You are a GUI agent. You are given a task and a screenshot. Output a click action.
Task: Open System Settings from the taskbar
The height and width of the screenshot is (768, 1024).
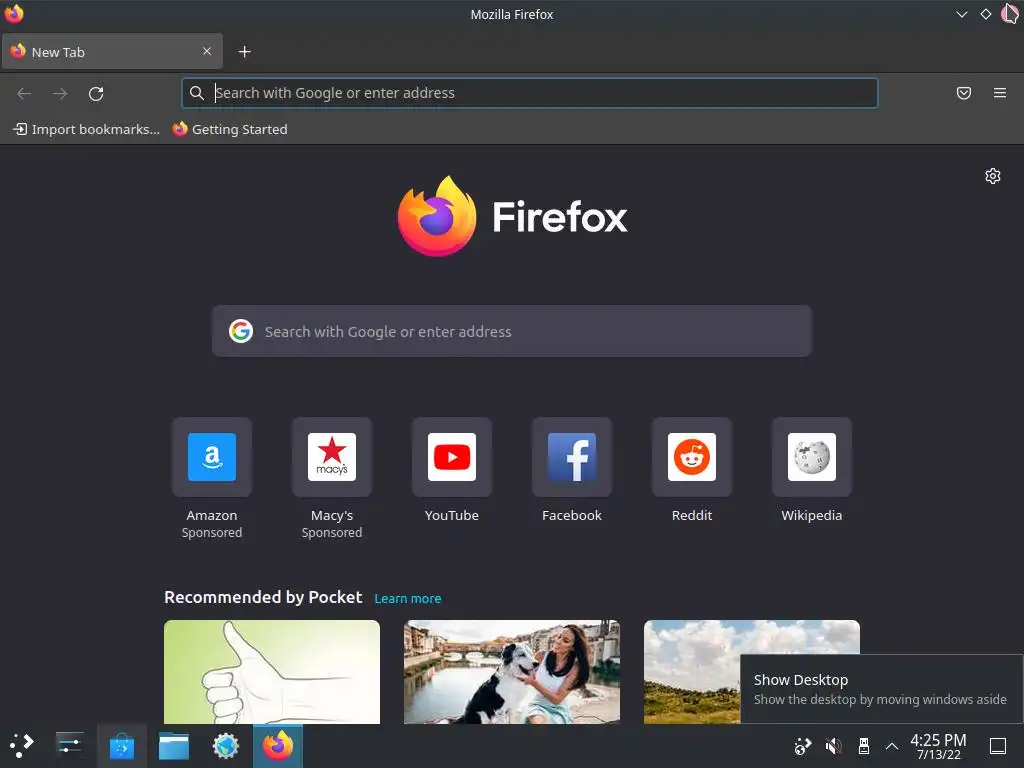(x=69, y=745)
